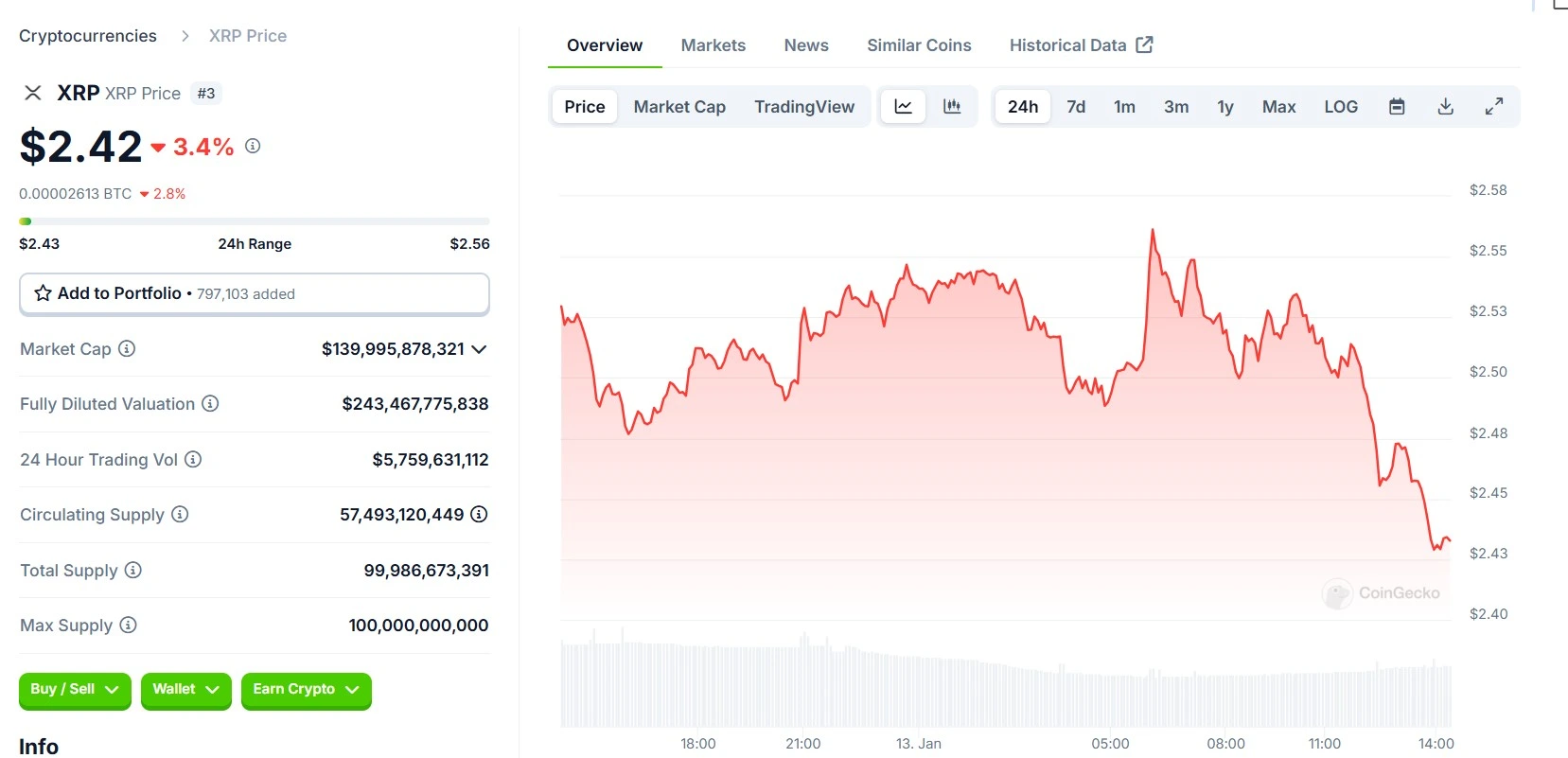Click 99,986,673,391 total supply value
The image size is (1568, 758).
[x=427, y=571]
